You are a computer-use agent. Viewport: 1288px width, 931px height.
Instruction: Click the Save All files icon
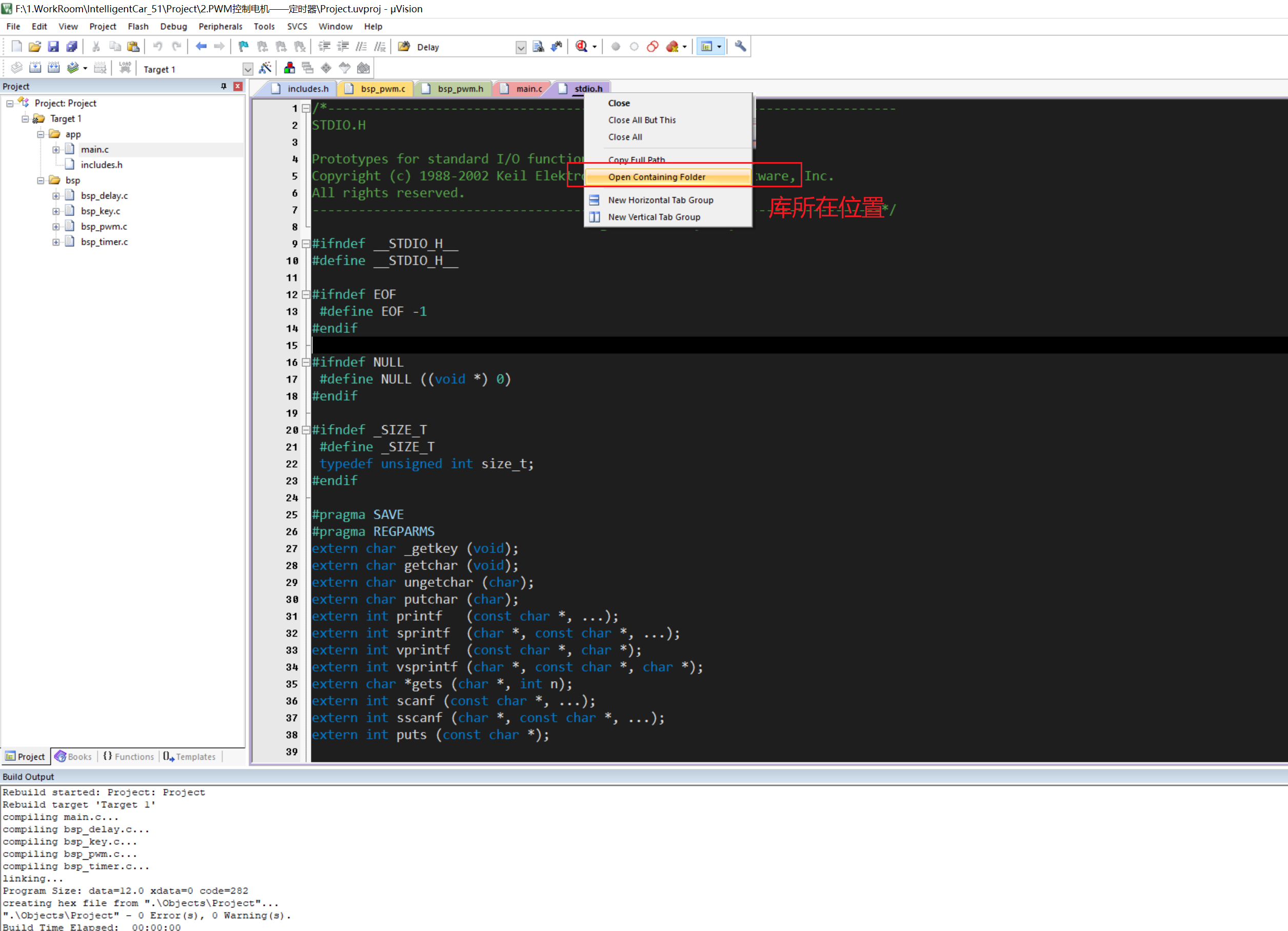coord(72,47)
